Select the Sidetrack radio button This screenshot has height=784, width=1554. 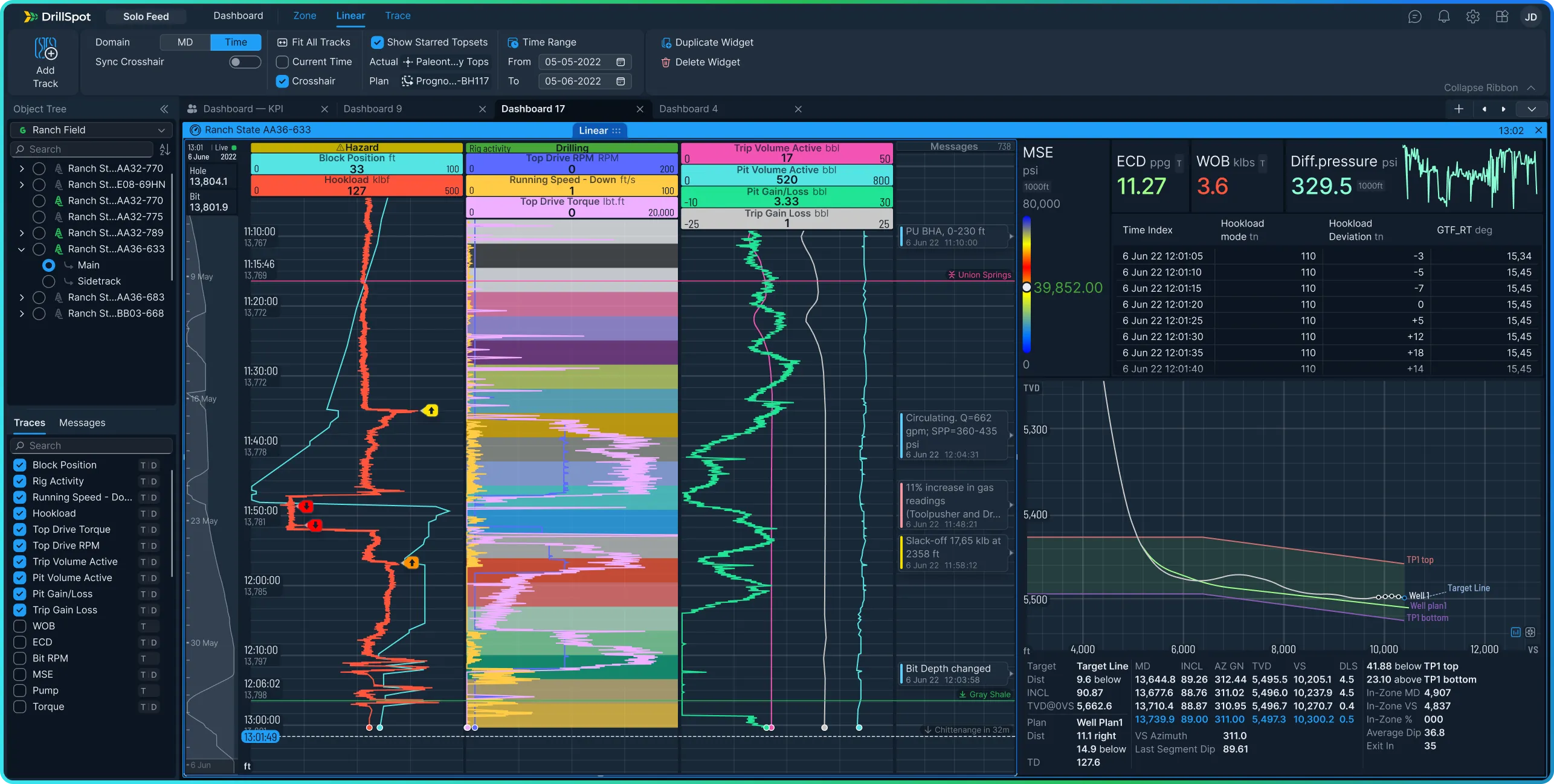coord(49,281)
